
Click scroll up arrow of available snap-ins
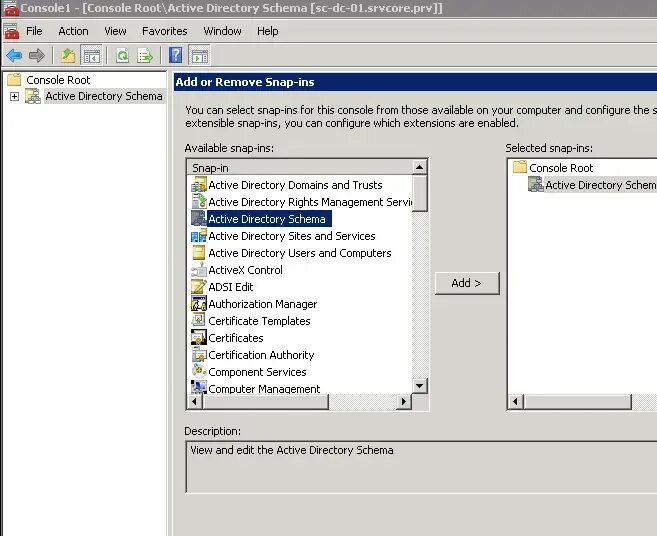tap(419, 168)
